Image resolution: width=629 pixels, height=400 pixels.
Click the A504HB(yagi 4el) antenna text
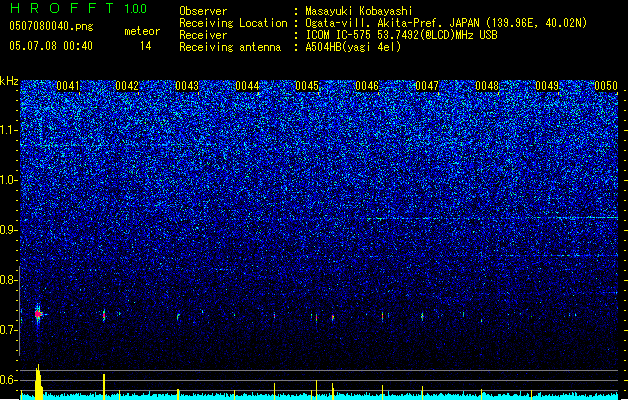coord(353,47)
